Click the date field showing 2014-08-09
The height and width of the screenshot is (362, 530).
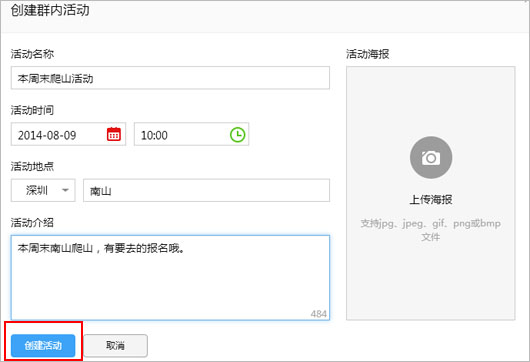tap(68, 134)
